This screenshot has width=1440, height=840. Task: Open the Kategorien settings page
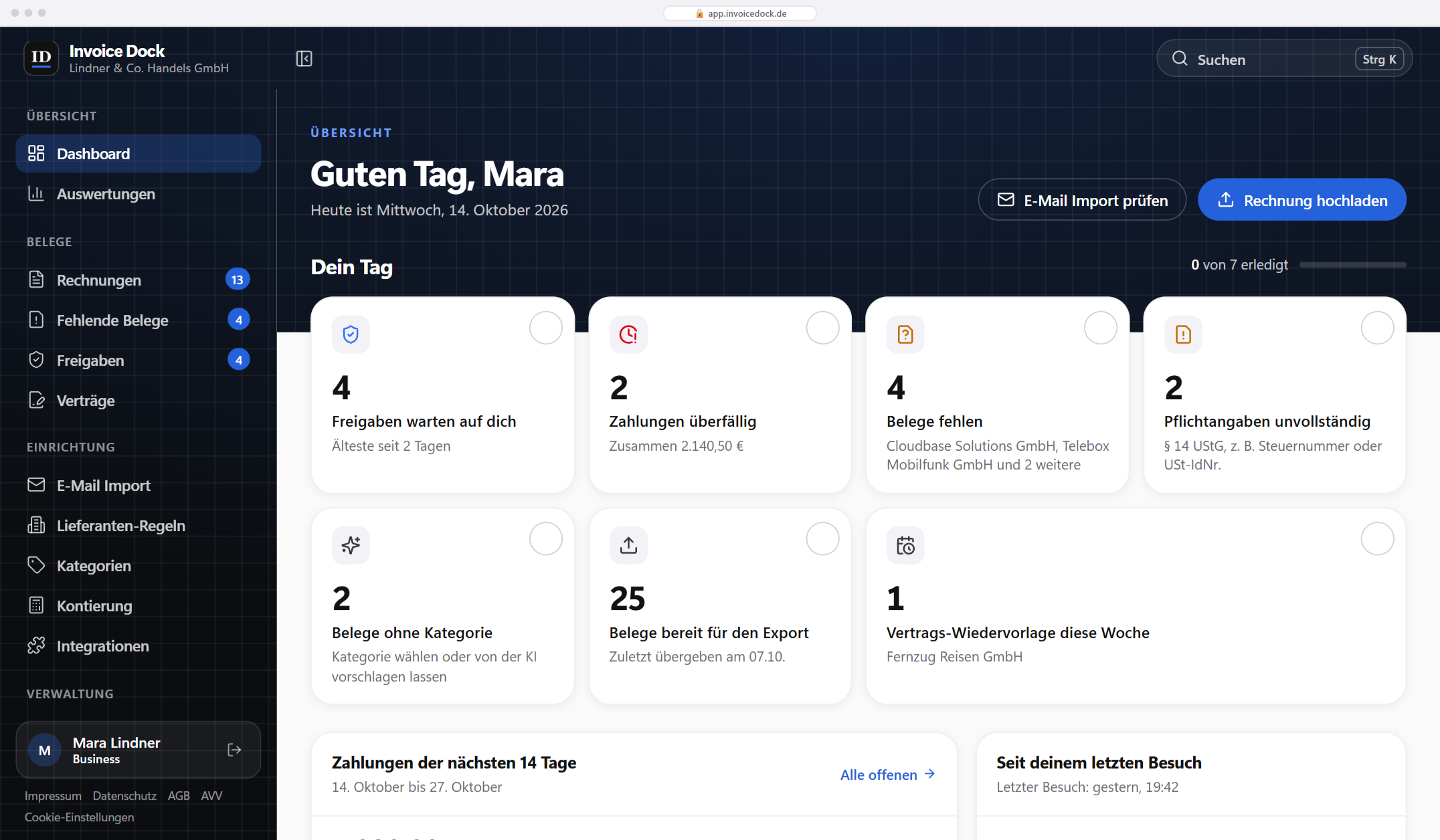click(139, 565)
